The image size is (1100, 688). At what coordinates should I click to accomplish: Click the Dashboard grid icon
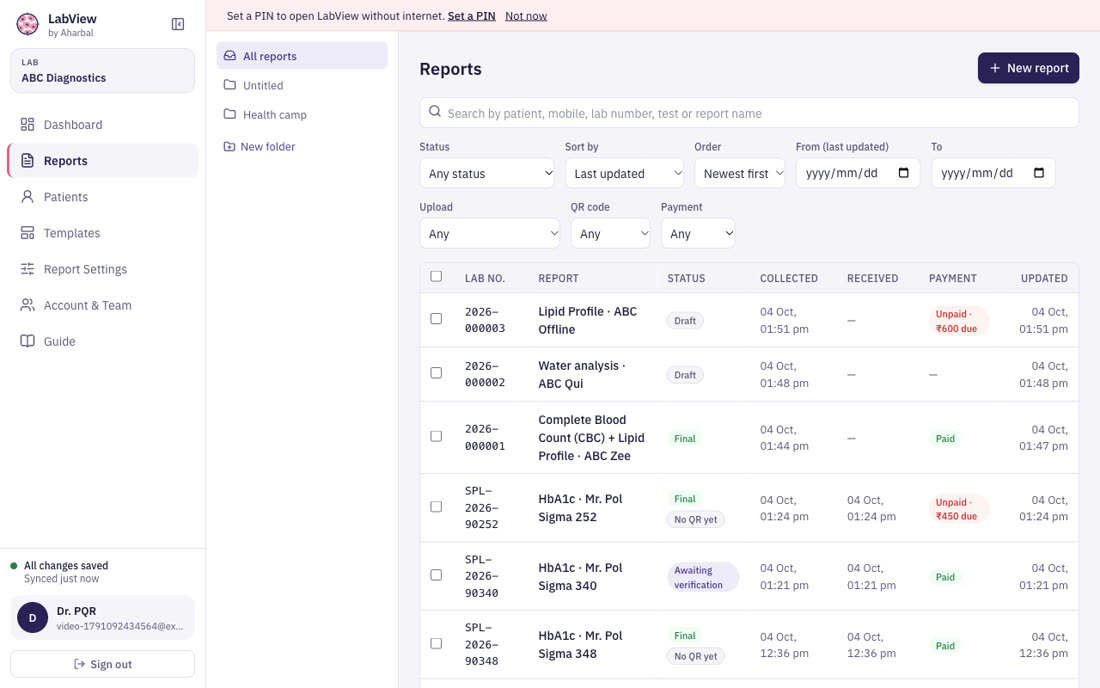(27, 125)
